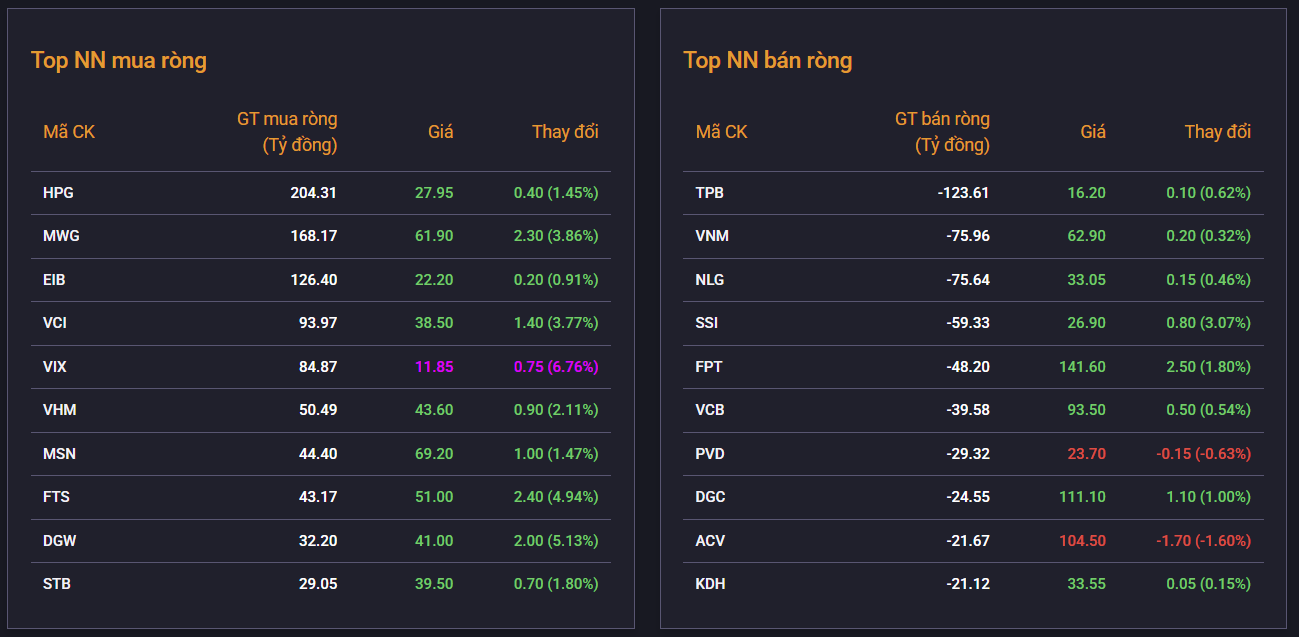Click ACV red price 104.50
1299x637 pixels.
(1082, 541)
